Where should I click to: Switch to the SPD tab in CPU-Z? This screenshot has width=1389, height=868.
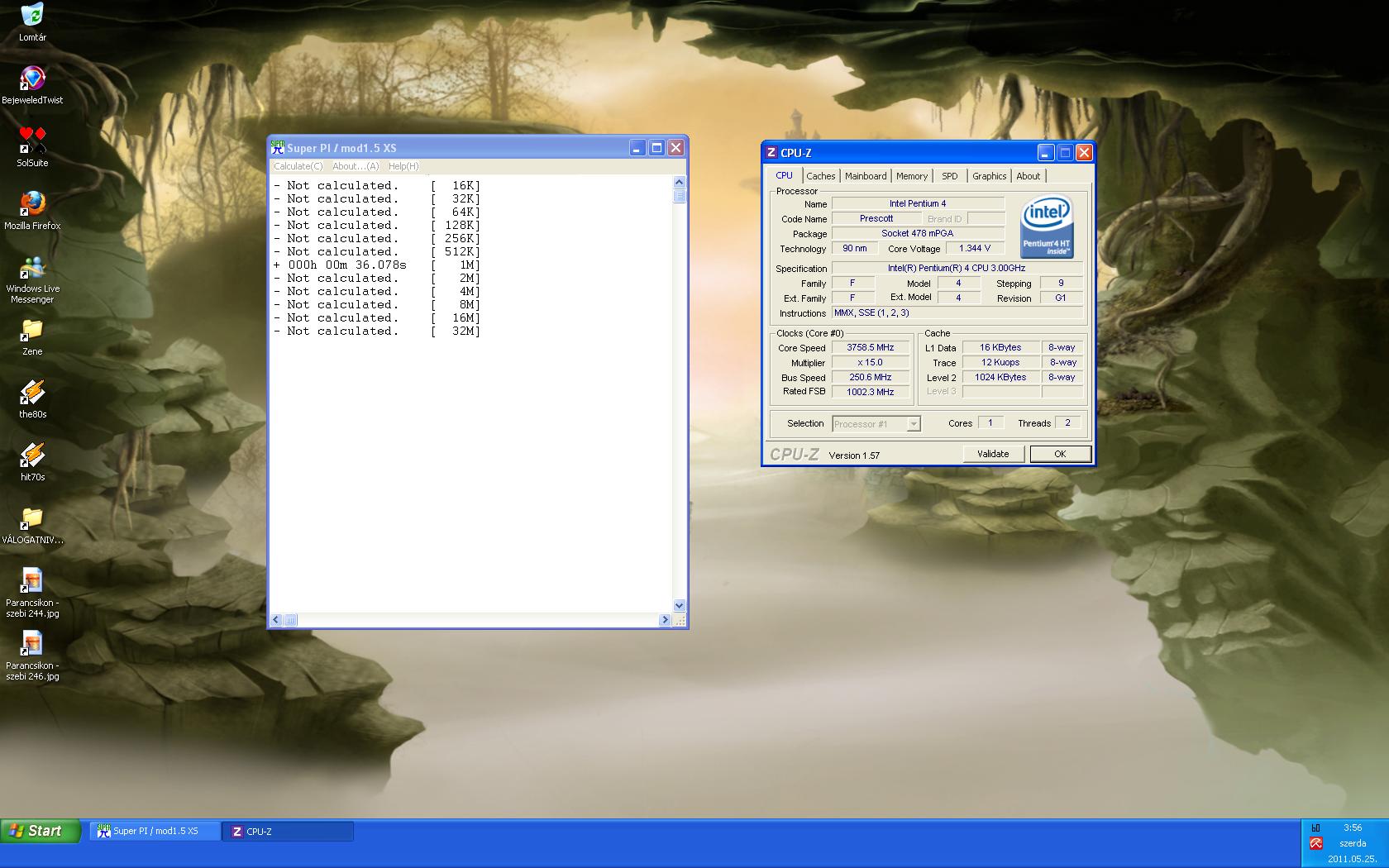(x=950, y=176)
